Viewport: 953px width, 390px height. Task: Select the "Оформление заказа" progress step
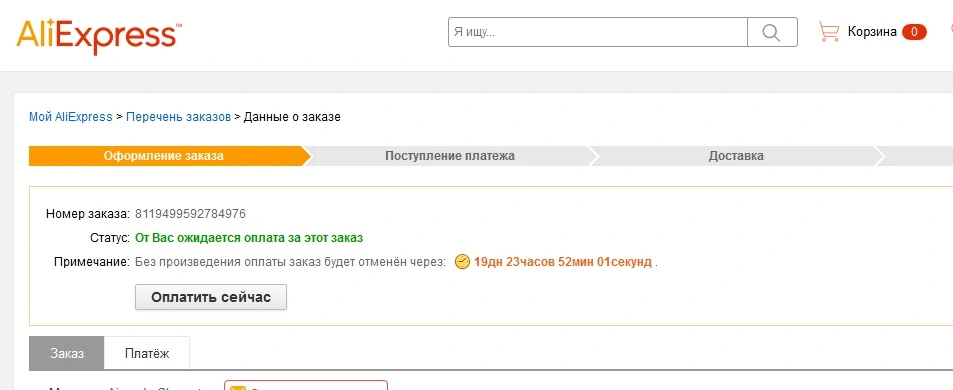click(x=165, y=156)
